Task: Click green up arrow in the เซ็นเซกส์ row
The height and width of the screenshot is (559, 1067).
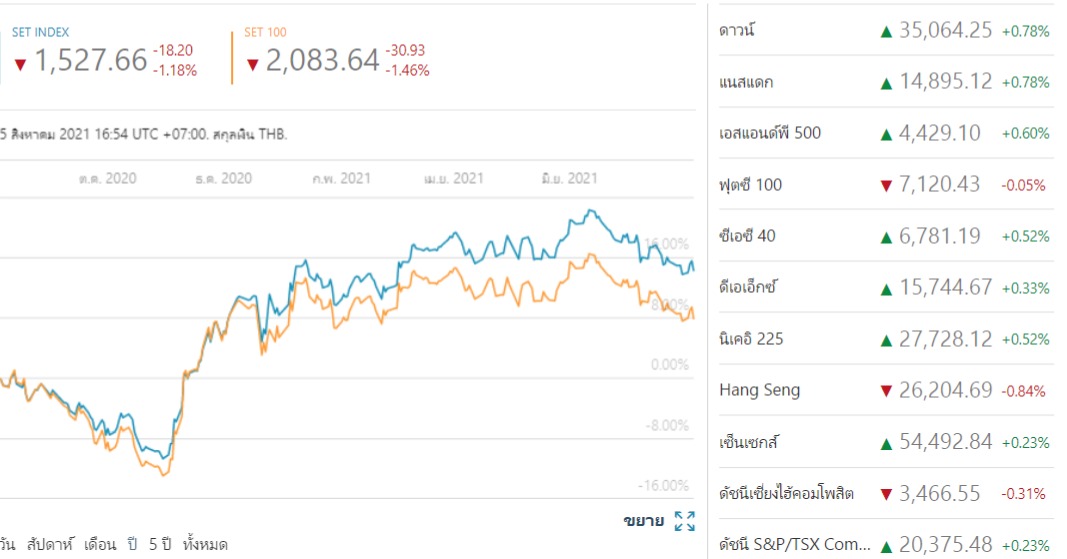Action: tap(885, 442)
